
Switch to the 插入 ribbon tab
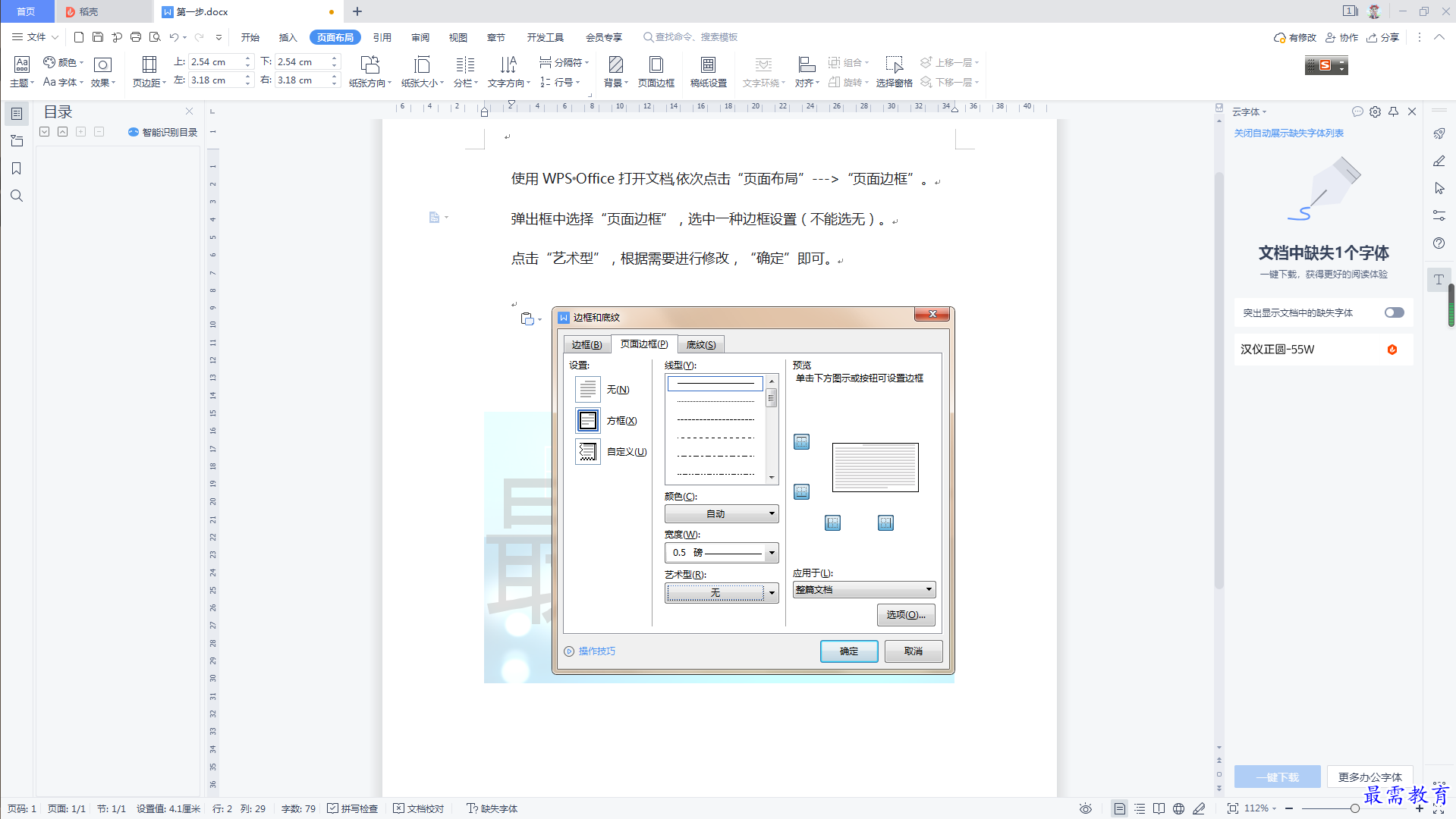pos(288,37)
